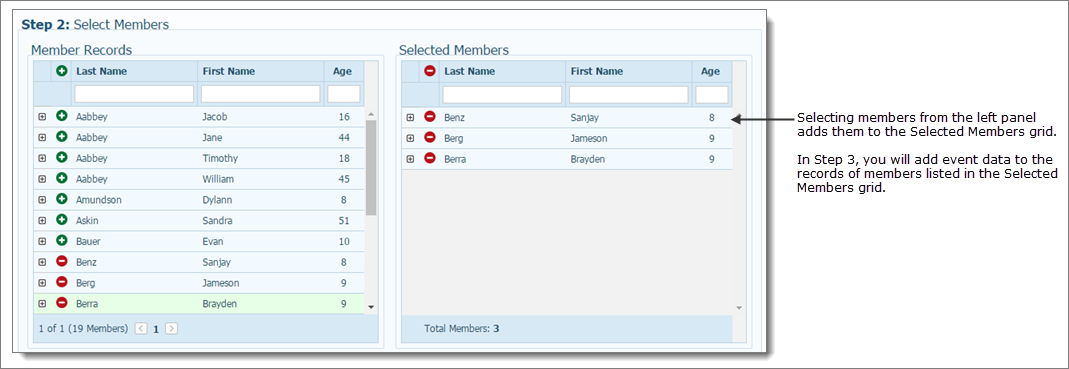1069x369 pixels.
Task: Select the name Dylann in Member Records
Action: pyautogui.click(x=217, y=200)
